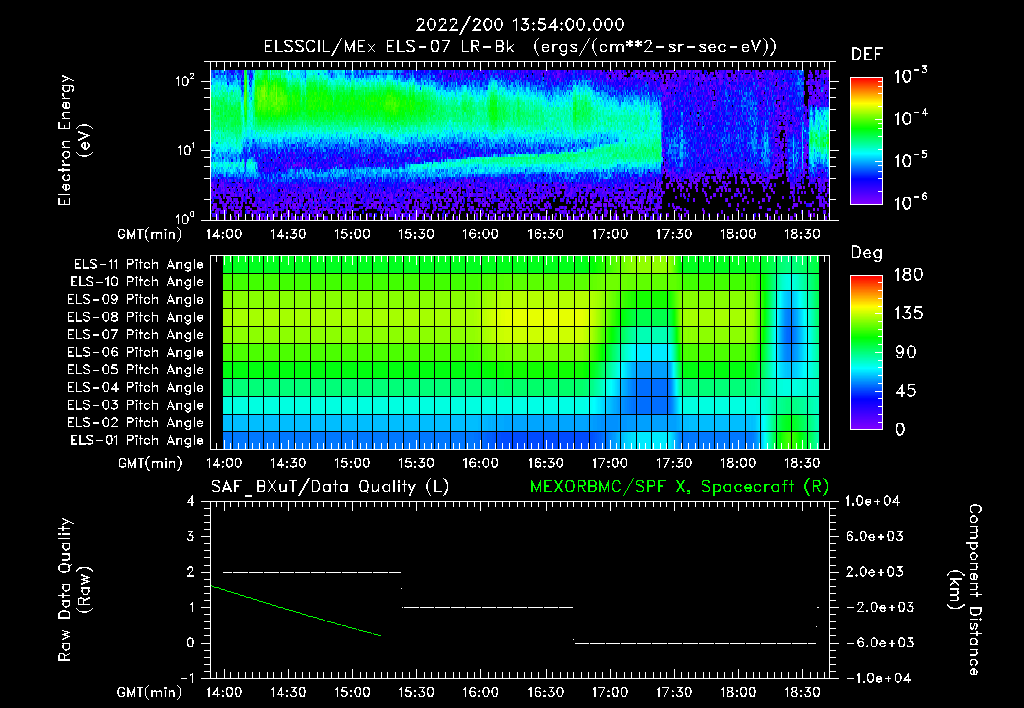Click the ELS-11 Pitch Angle row label
This screenshot has width=1024, height=708.
point(138,265)
